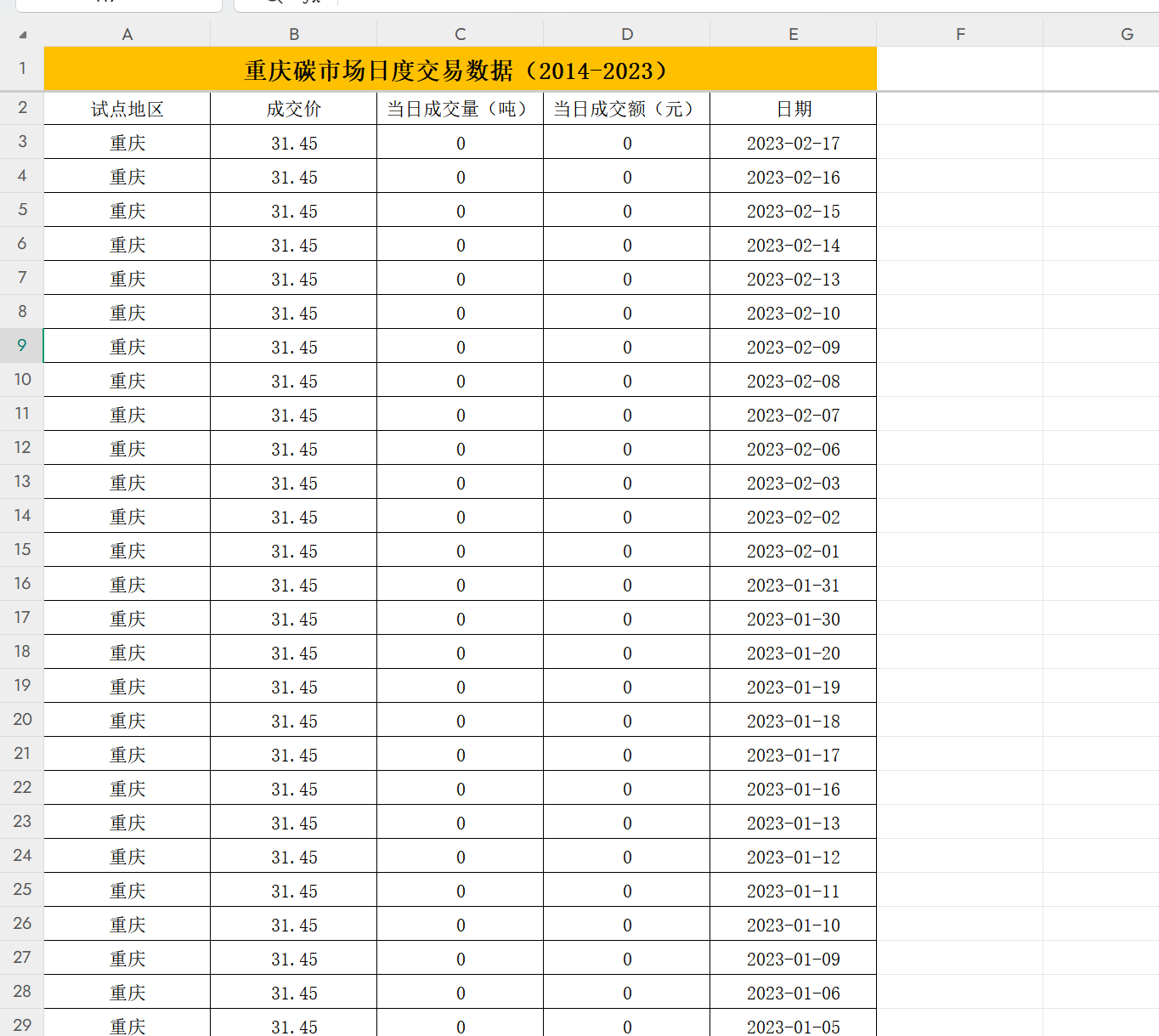Select the date cell 2023-01-17
Screen dimensions: 1159x1036
pos(794,755)
